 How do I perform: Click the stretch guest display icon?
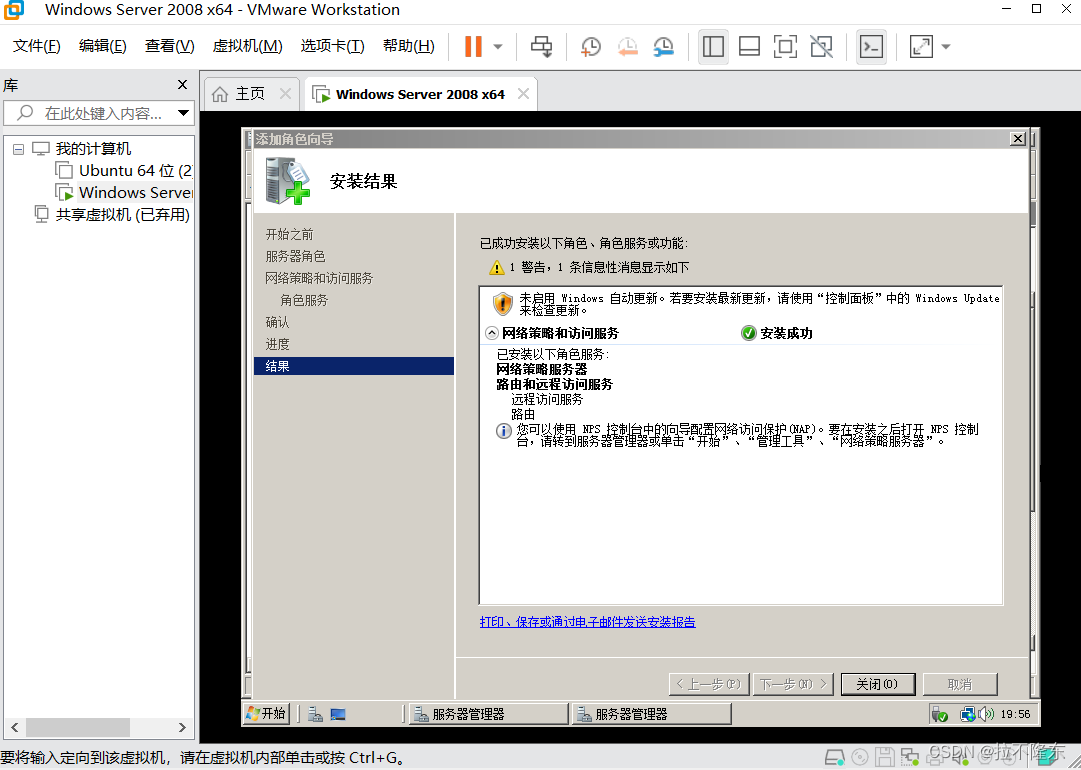921,46
